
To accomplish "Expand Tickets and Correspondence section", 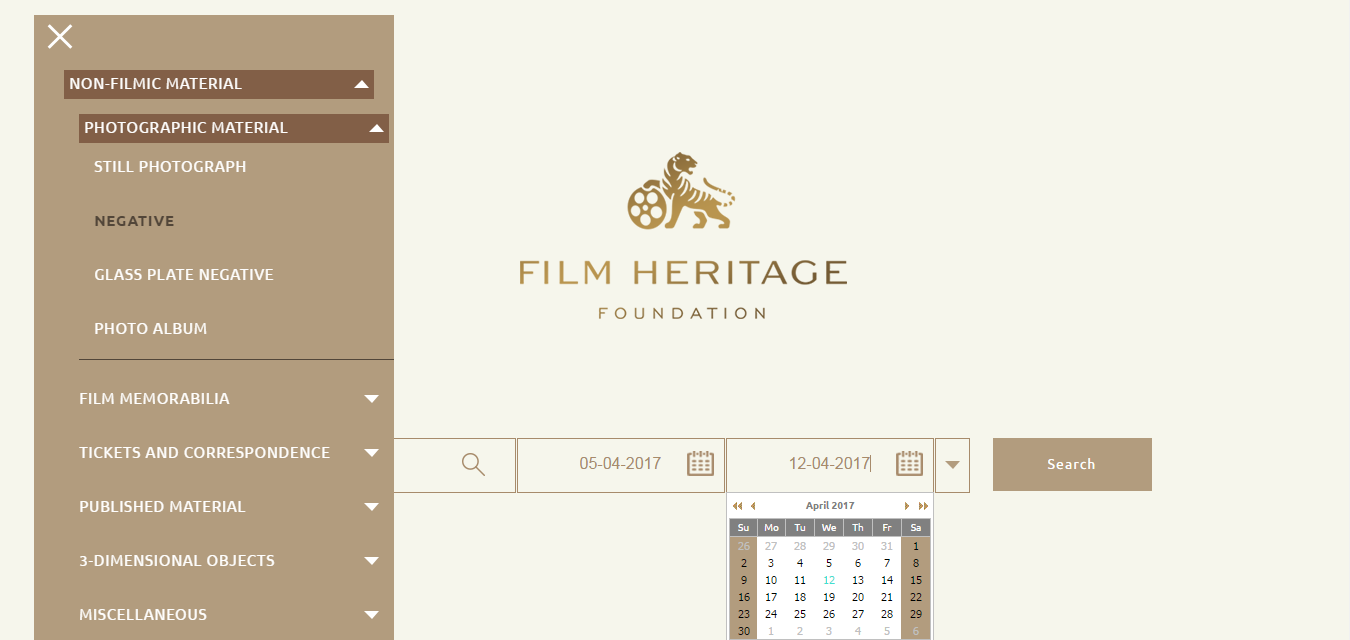I will (372, 453).
